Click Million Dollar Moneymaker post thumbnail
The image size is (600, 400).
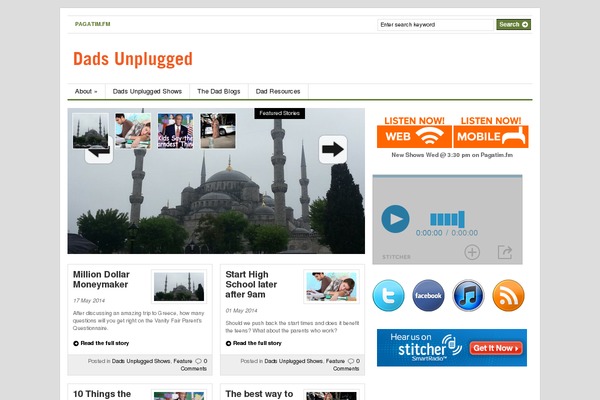click(x=179, y=286)
